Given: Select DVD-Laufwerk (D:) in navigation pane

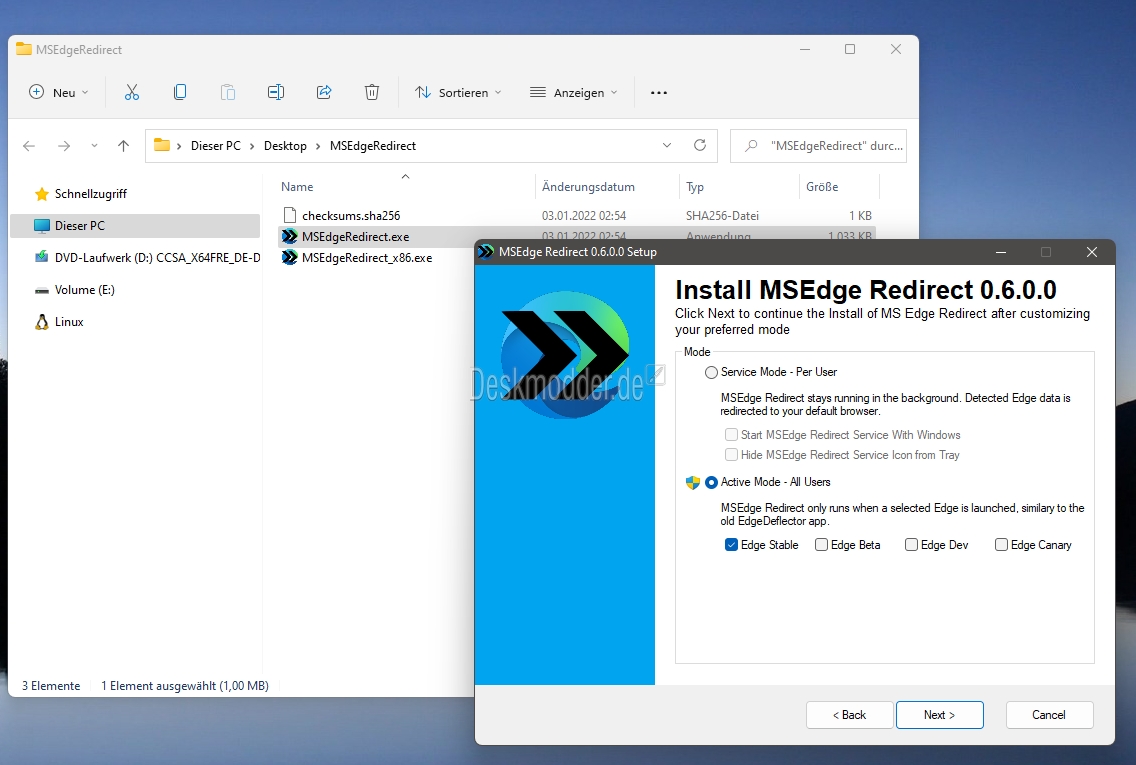Looking at the screenshot, I should coord(157,257).
